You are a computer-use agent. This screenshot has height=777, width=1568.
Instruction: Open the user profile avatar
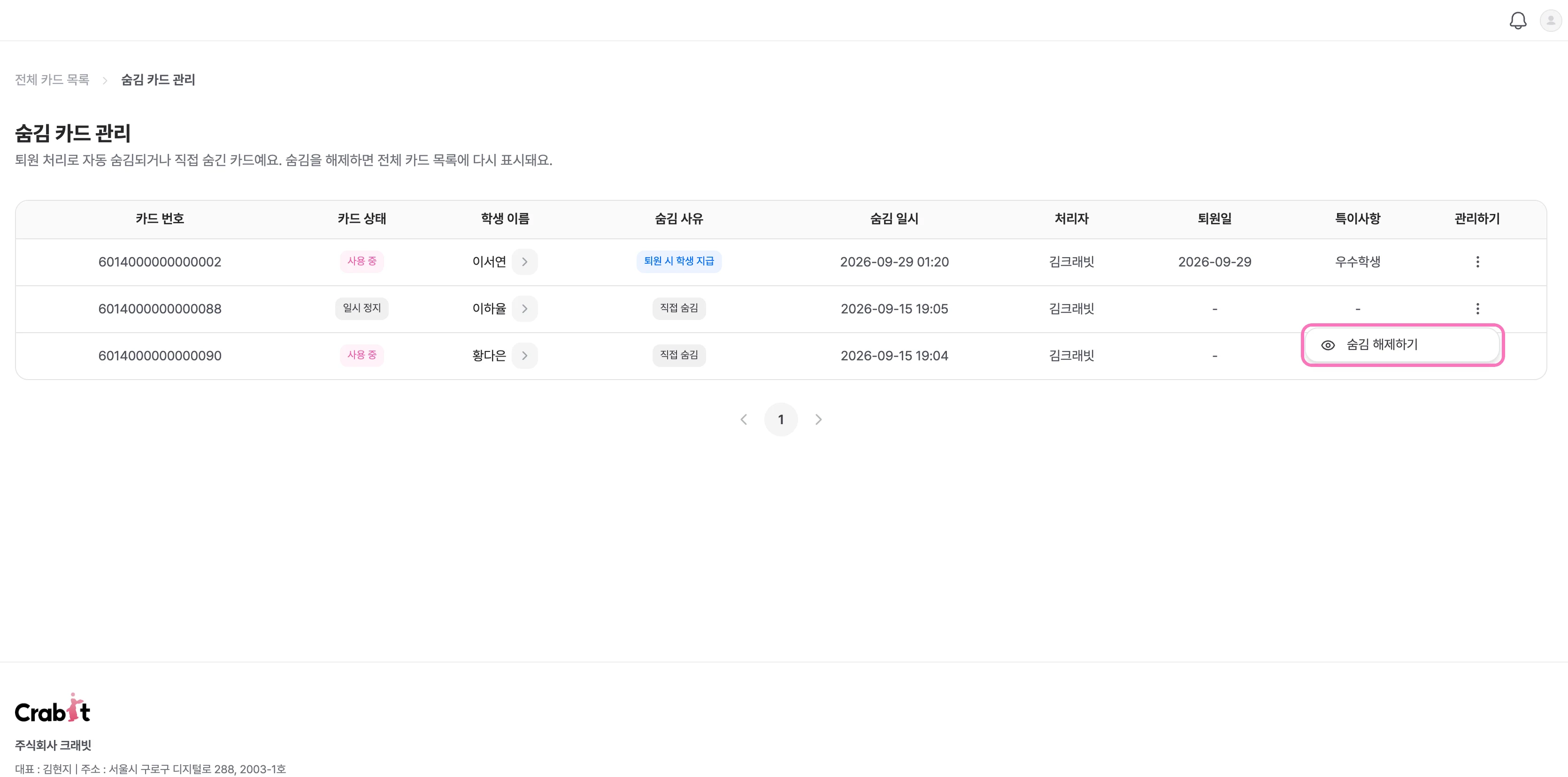pos(1550,21)
